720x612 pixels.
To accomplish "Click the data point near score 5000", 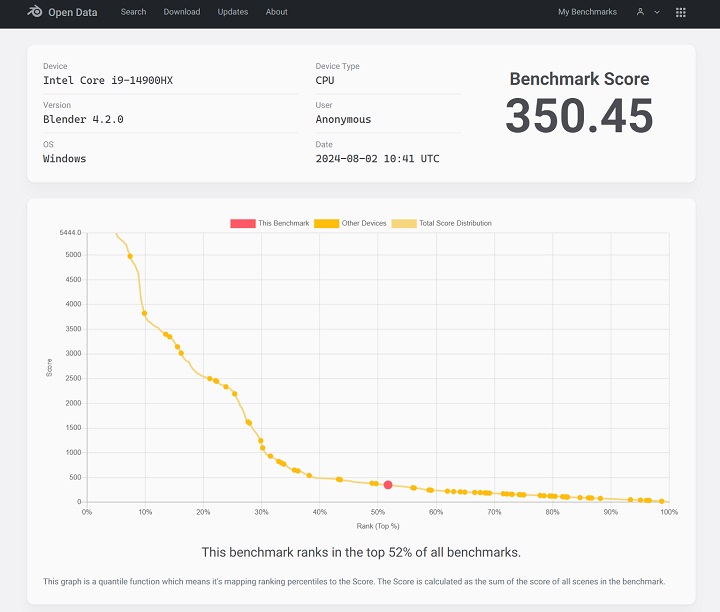I will click(130, 257).
